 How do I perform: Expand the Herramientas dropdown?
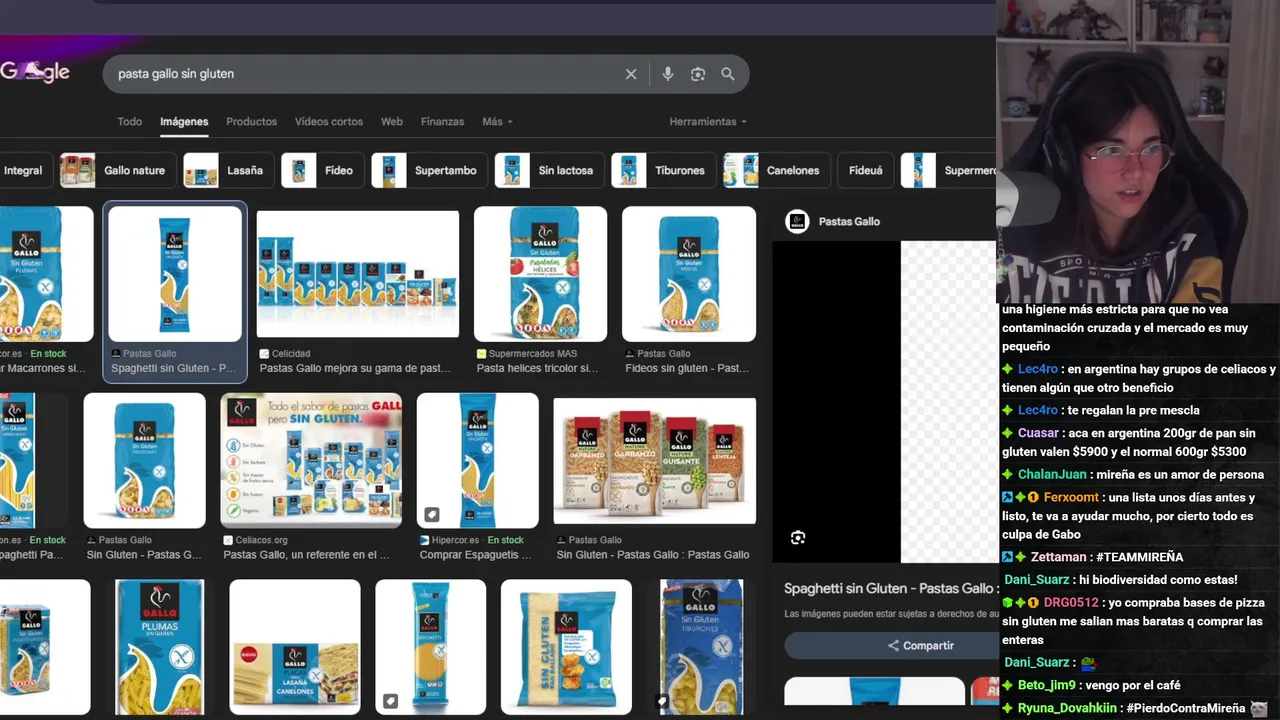point(708,122)
